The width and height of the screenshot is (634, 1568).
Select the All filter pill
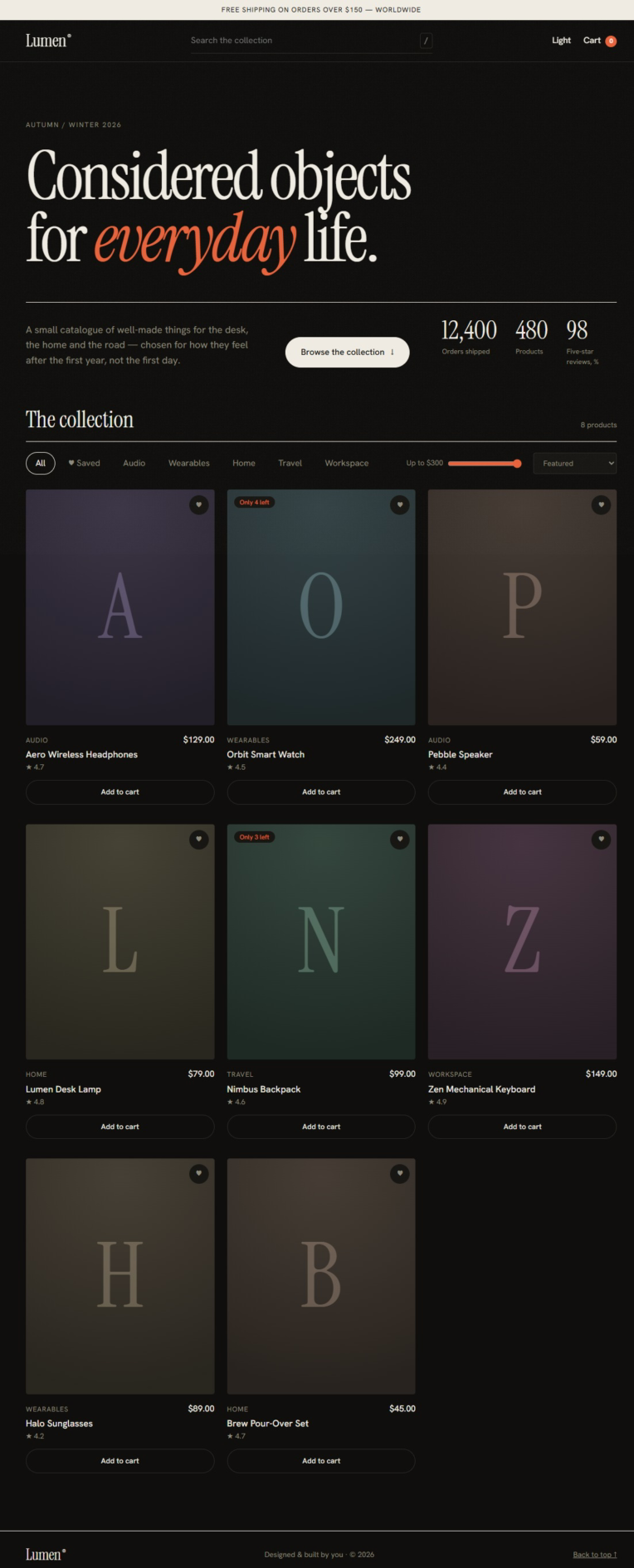point(41,463)
